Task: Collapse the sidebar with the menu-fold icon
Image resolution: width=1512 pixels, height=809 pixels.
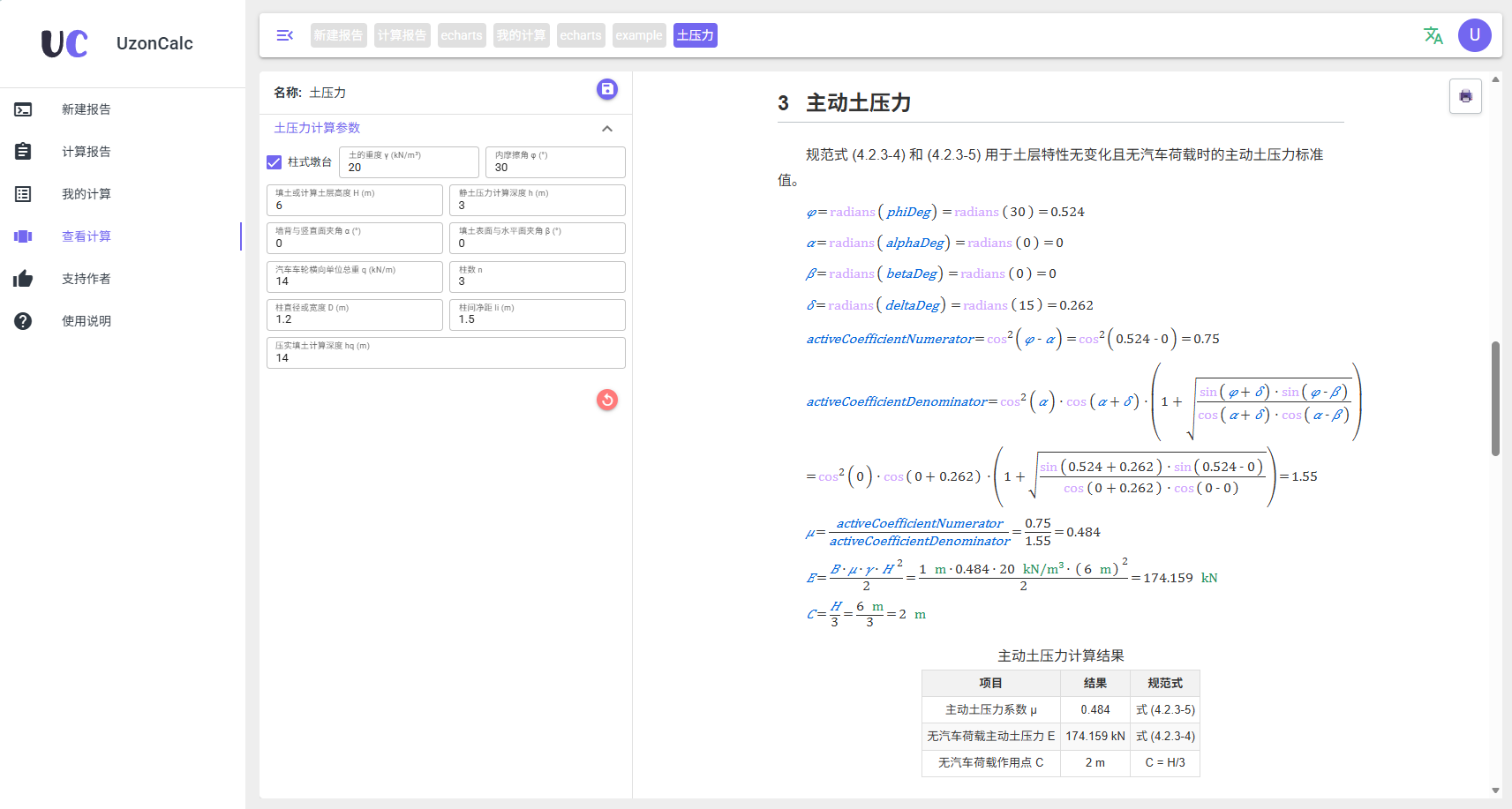Action: coord(284,35)
